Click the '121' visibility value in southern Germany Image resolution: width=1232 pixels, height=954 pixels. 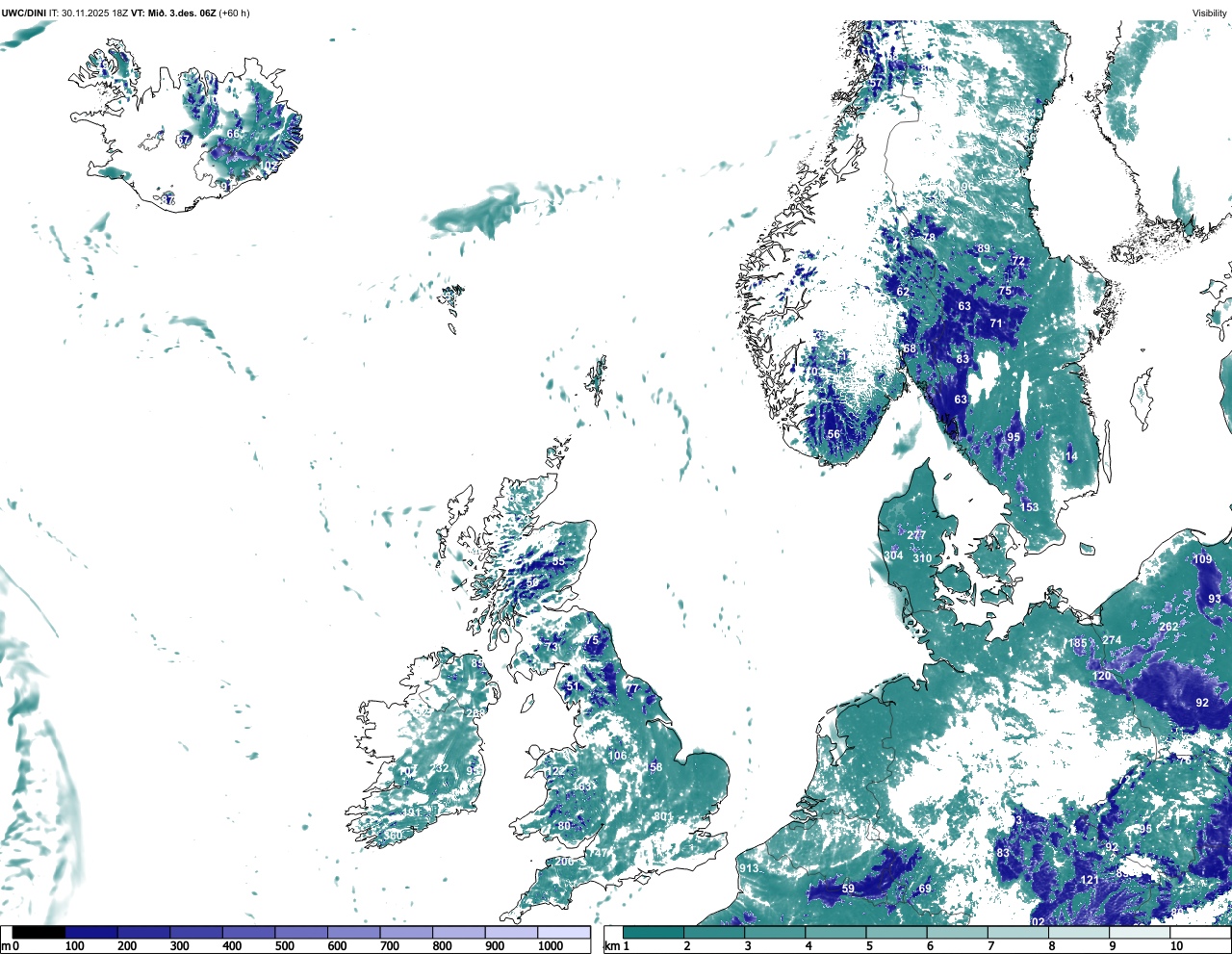(x=1090, y=880)
